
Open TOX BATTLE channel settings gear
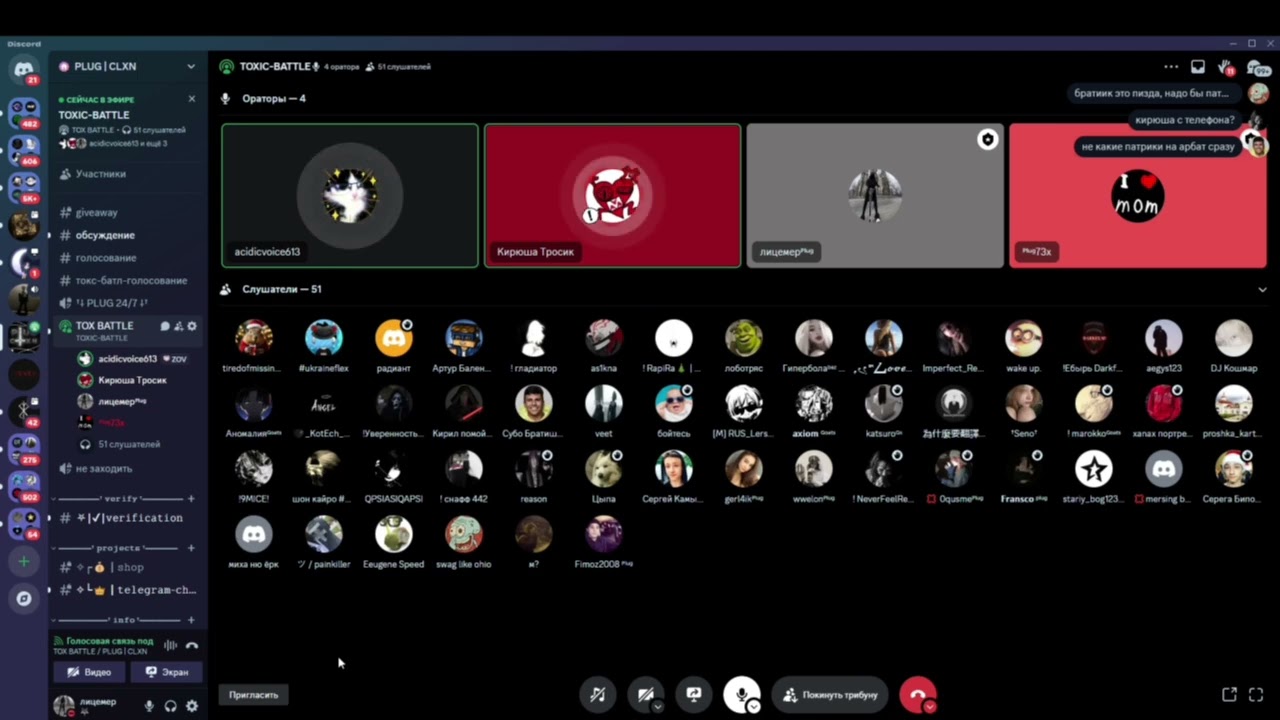192,326
